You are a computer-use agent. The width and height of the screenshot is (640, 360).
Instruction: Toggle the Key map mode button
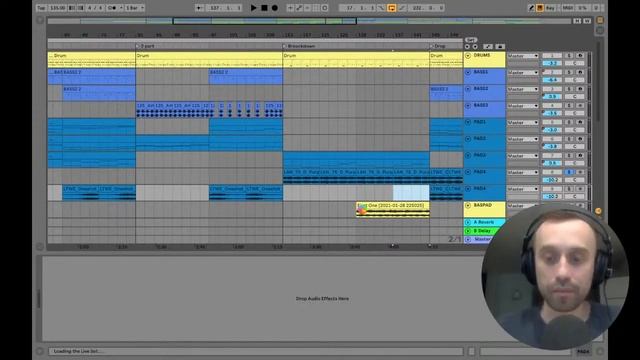(550, 8)
